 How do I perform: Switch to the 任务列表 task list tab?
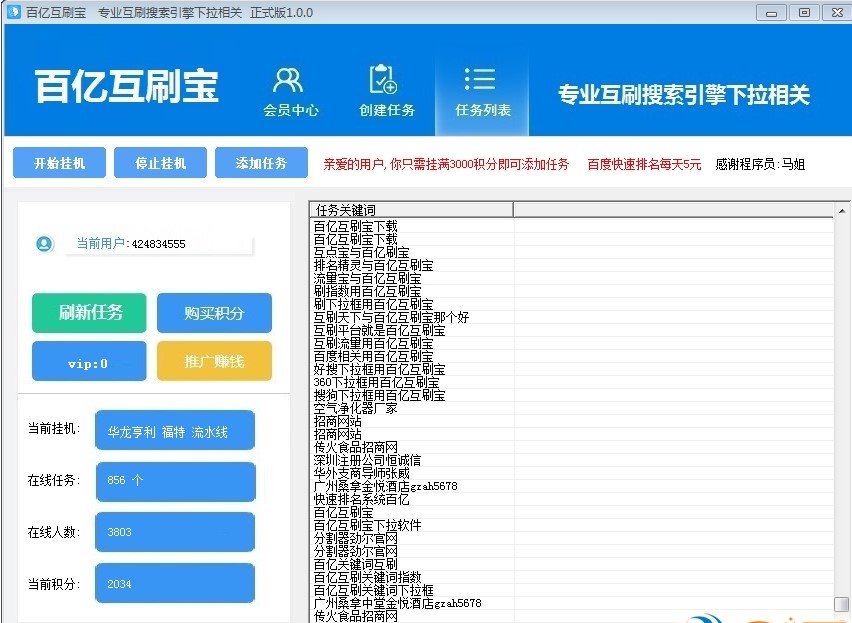[x=482, y=92]
